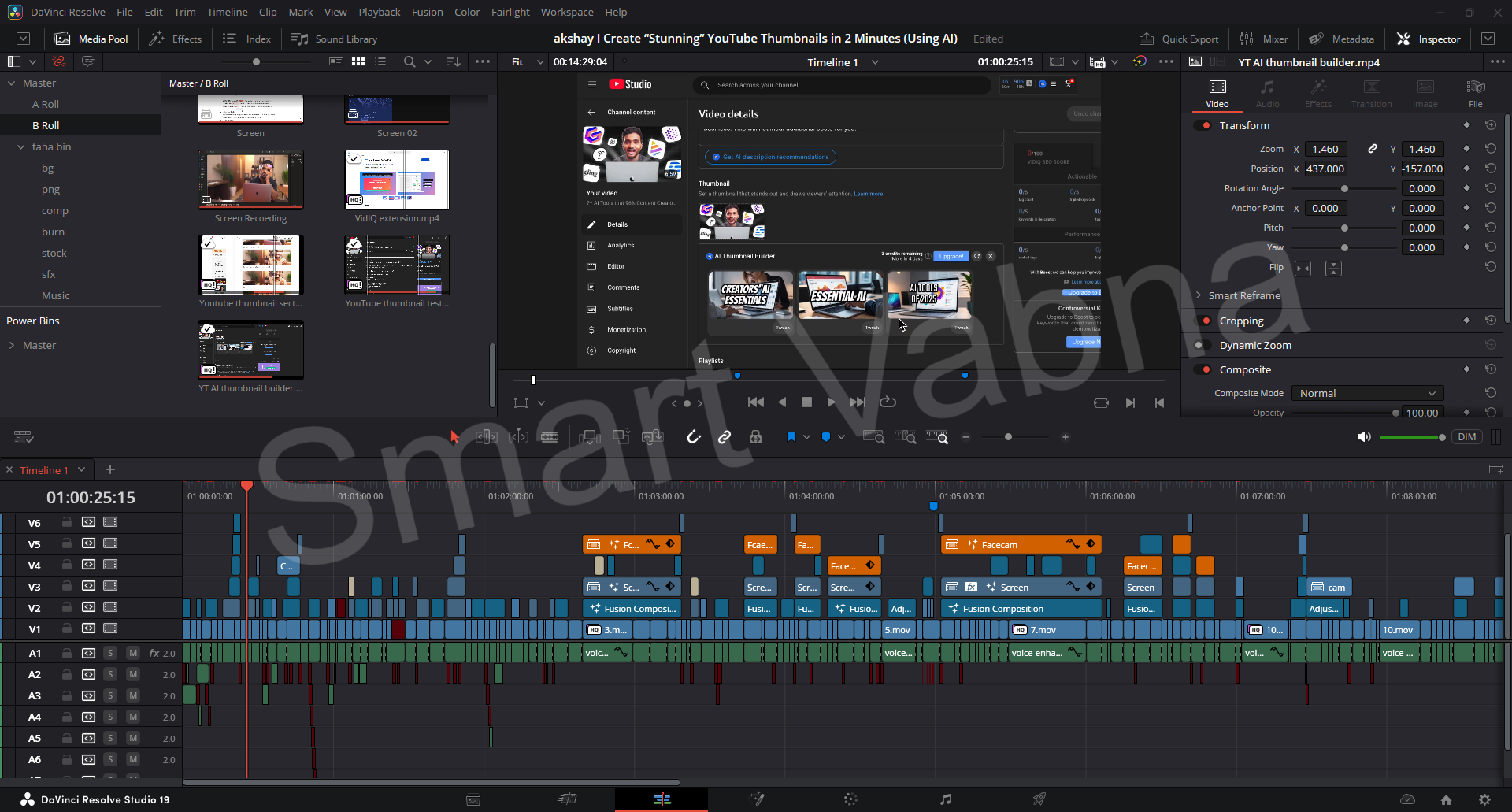Open Project Manager home icon
Image resolution: width=1512 pixels, height=812 pixels.
1446,799
